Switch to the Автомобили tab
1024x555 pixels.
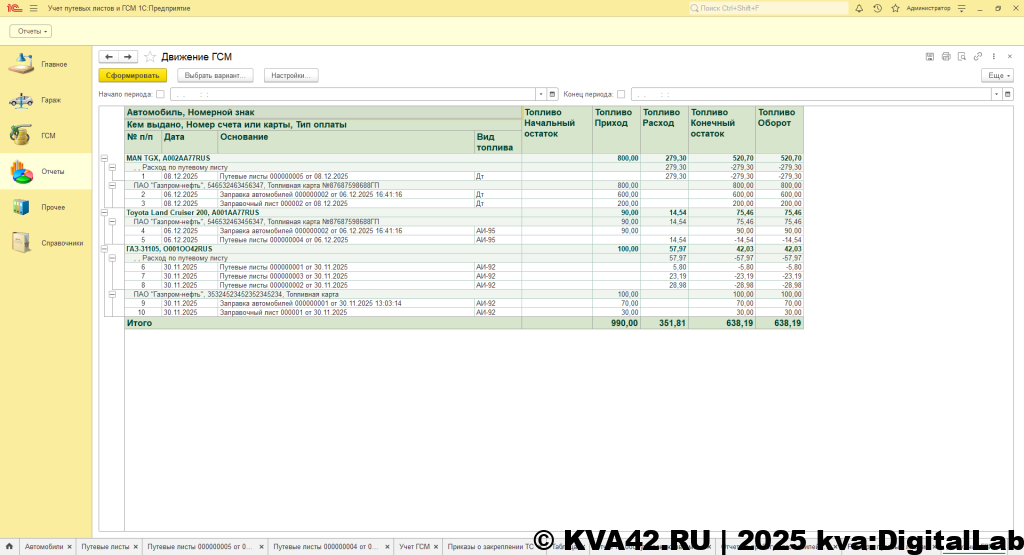44,547
